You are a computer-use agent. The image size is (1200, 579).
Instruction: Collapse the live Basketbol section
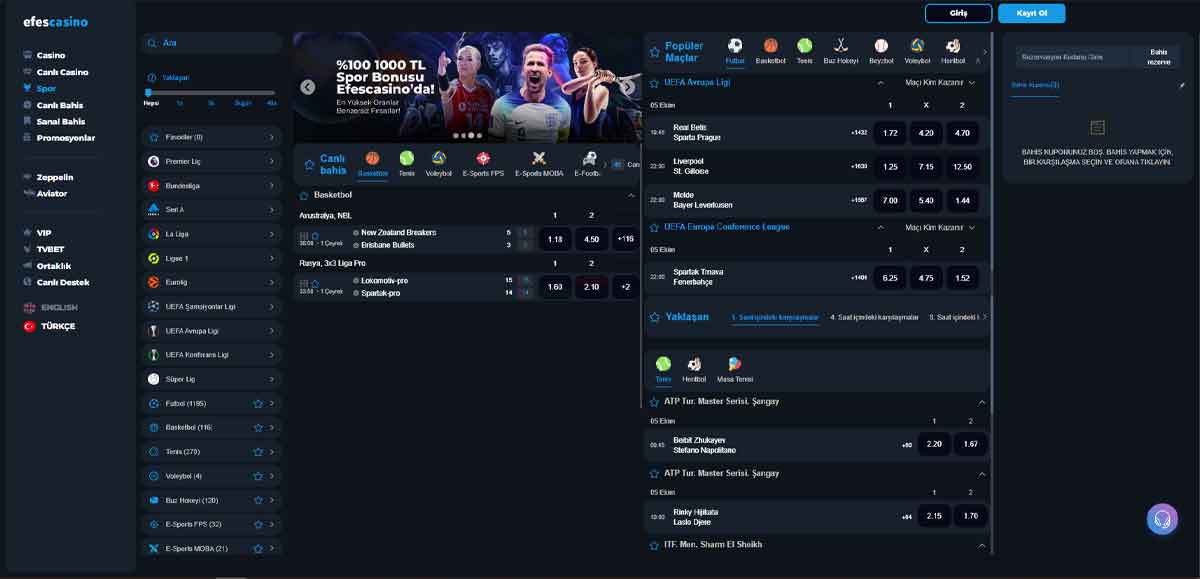pyautogui.click(x=631, y=195)
